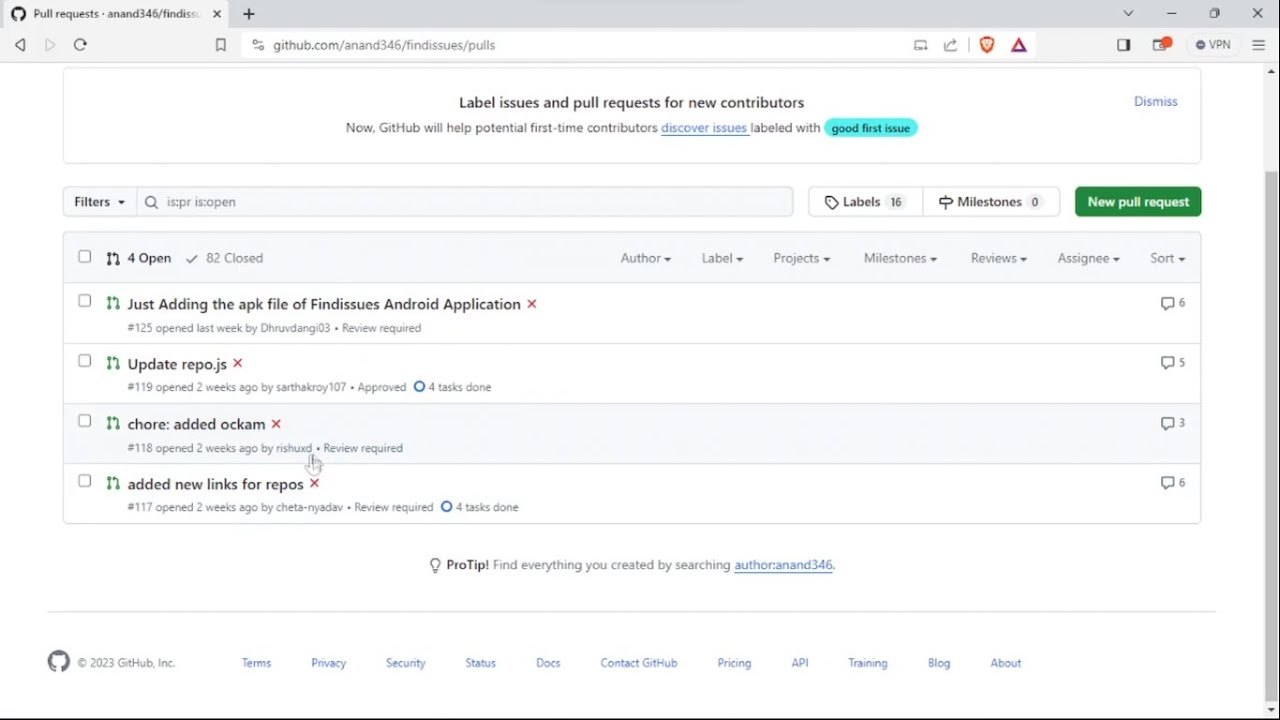
Task: Open the Brave wallet icon
Action: point(1161,45)
